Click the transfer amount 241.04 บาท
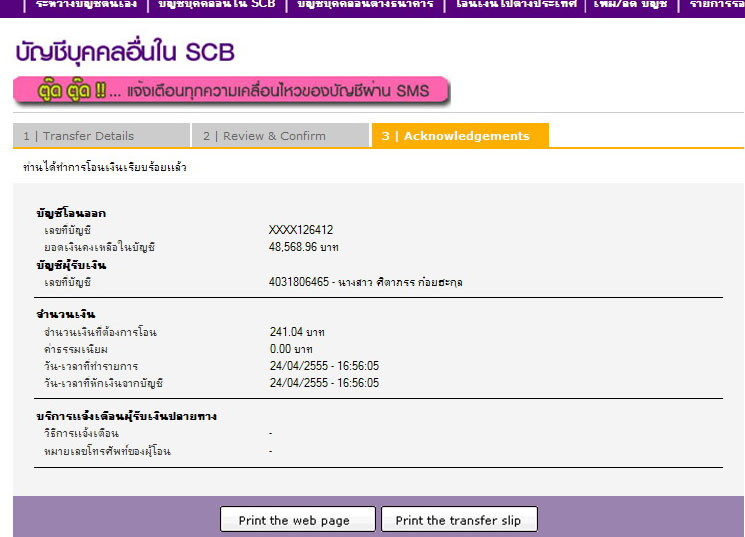745x537 pixels. point(297,332)
